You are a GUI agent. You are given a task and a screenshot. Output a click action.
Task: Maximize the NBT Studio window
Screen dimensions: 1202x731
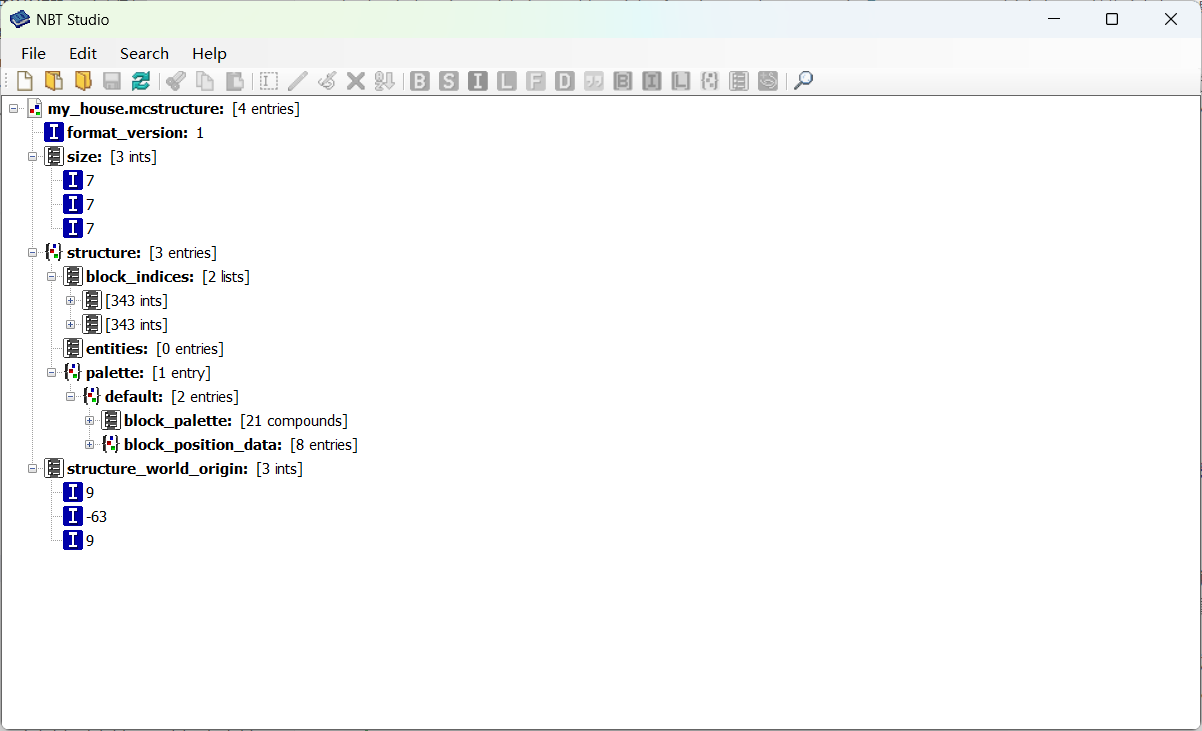click(1112, 19)
